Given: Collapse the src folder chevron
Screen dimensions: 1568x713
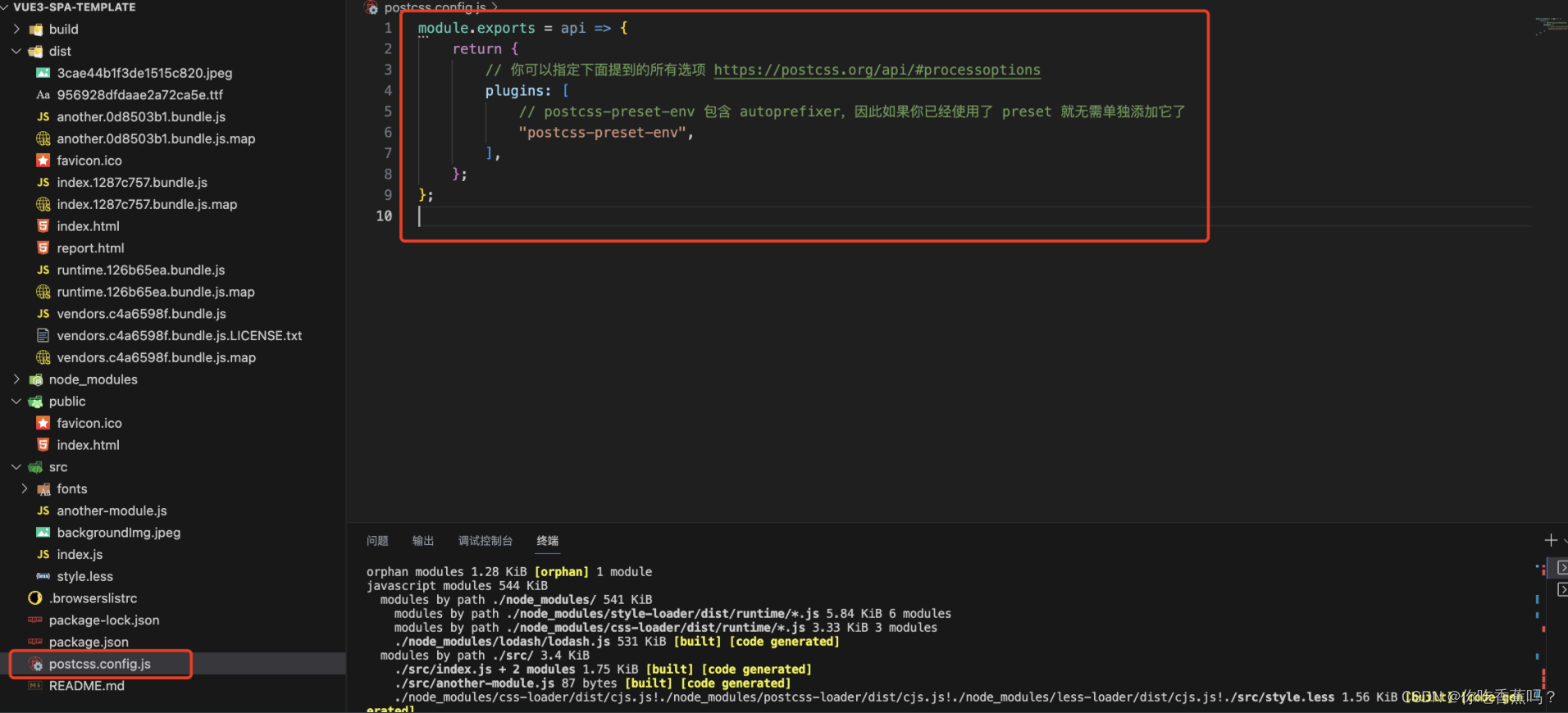Looking at the screenshot, I should 16,466.
